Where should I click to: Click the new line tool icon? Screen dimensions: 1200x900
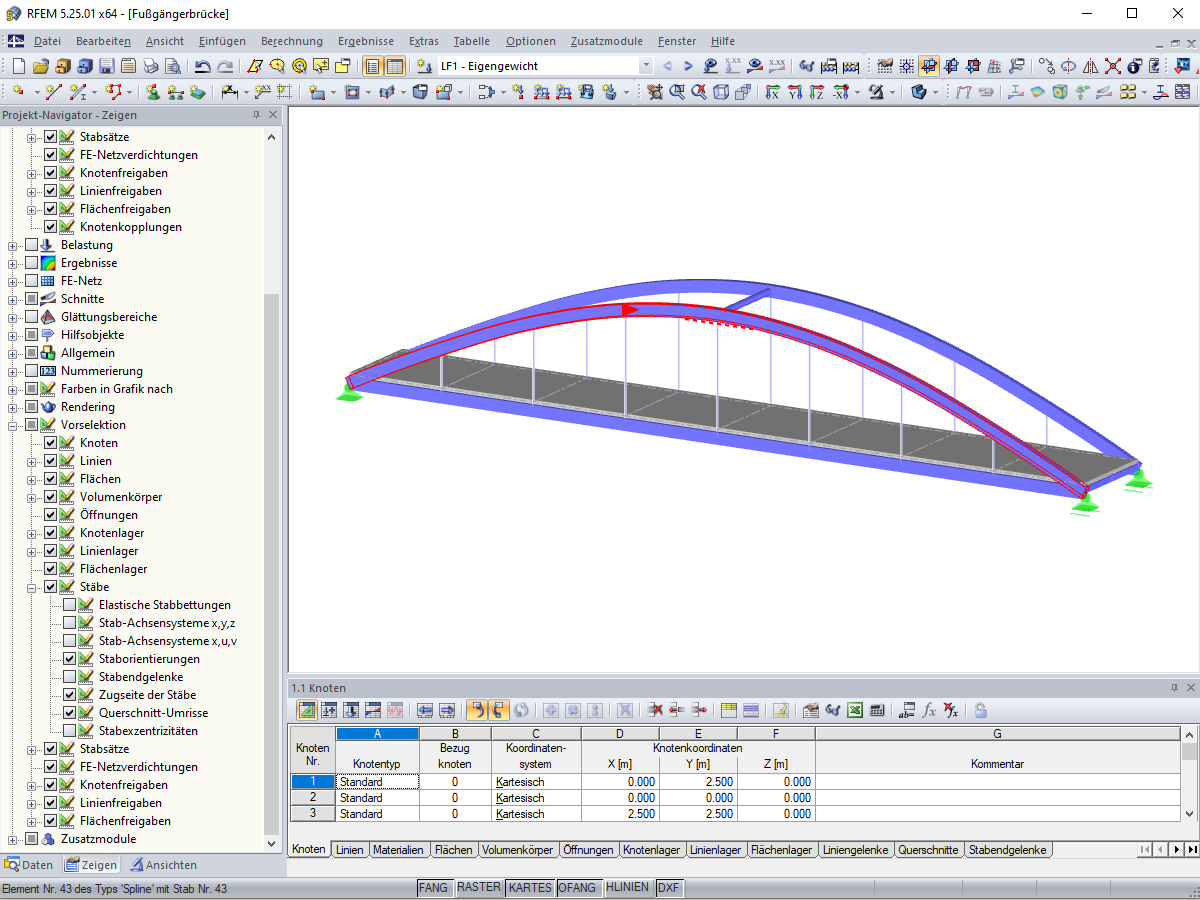pyautogui.click(x=52, y=92)
